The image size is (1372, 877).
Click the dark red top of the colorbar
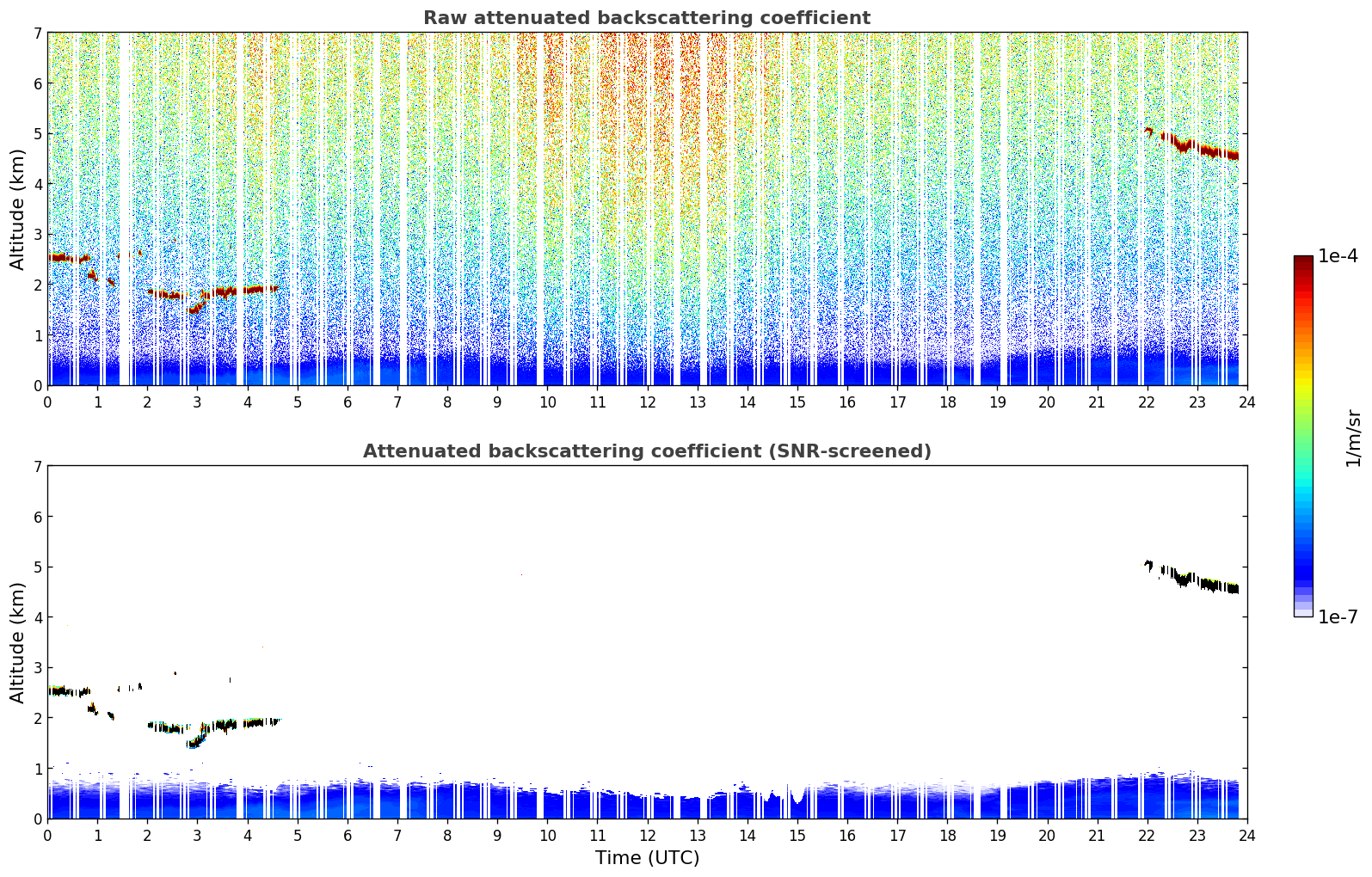coord(1303,261)
